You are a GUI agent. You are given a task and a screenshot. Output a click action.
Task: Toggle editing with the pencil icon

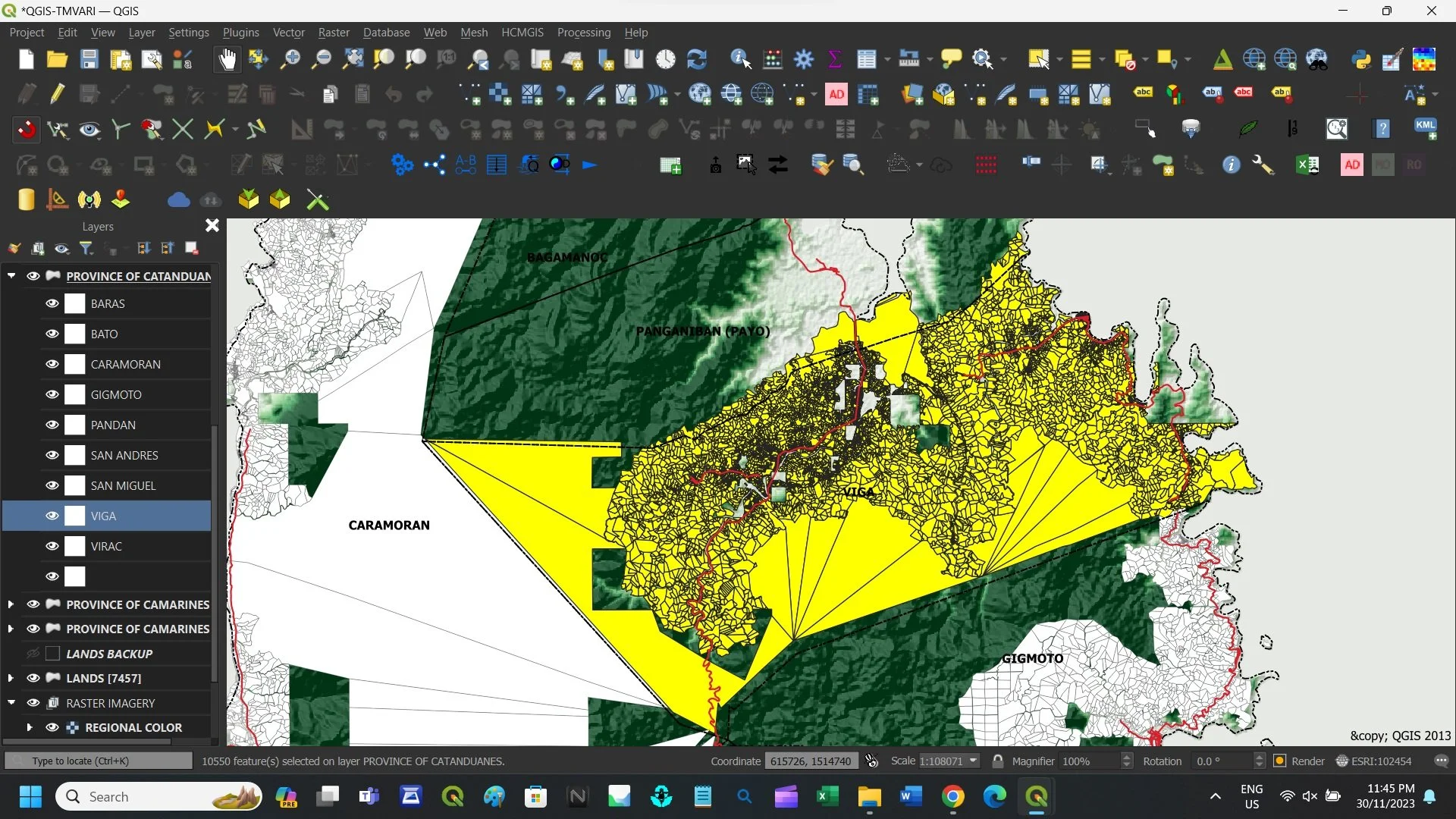pos(58,94)
